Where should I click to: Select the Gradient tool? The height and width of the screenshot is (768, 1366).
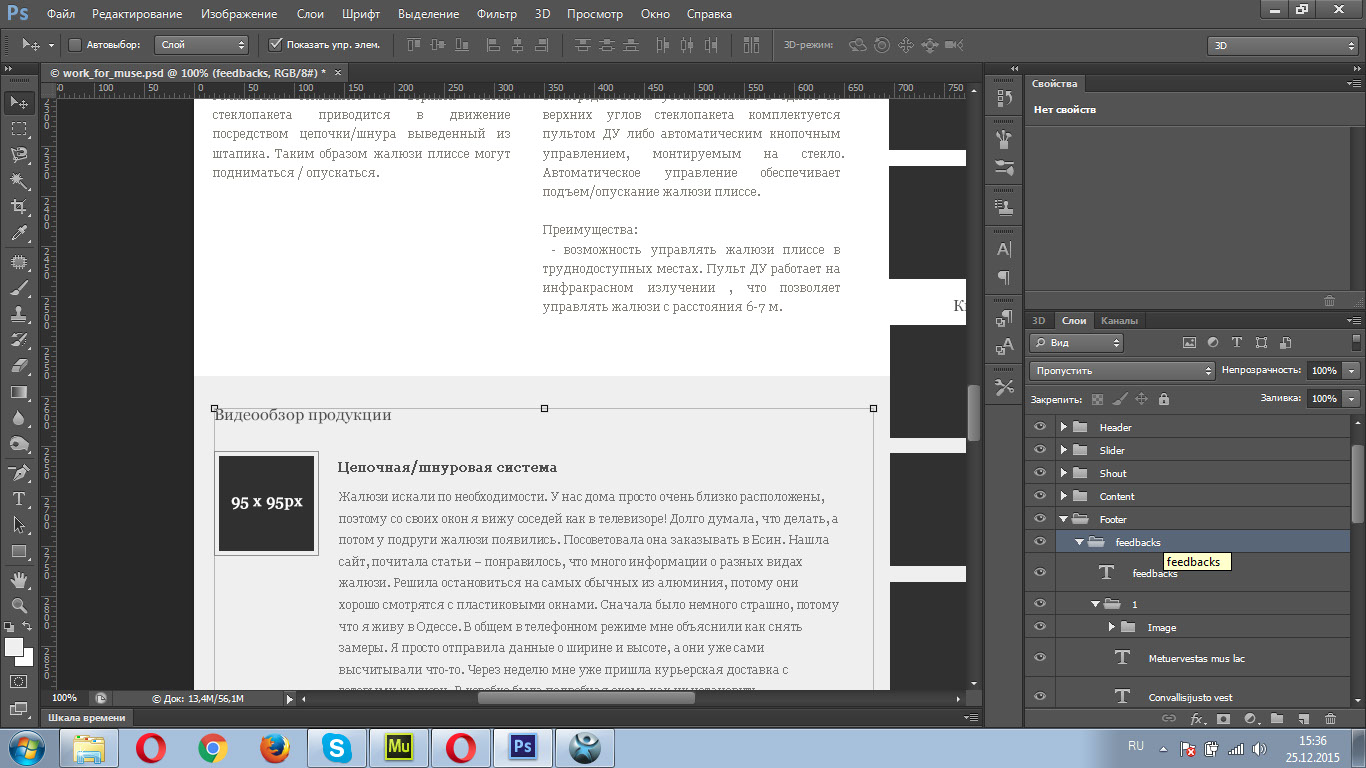click(x=19, y=393)
